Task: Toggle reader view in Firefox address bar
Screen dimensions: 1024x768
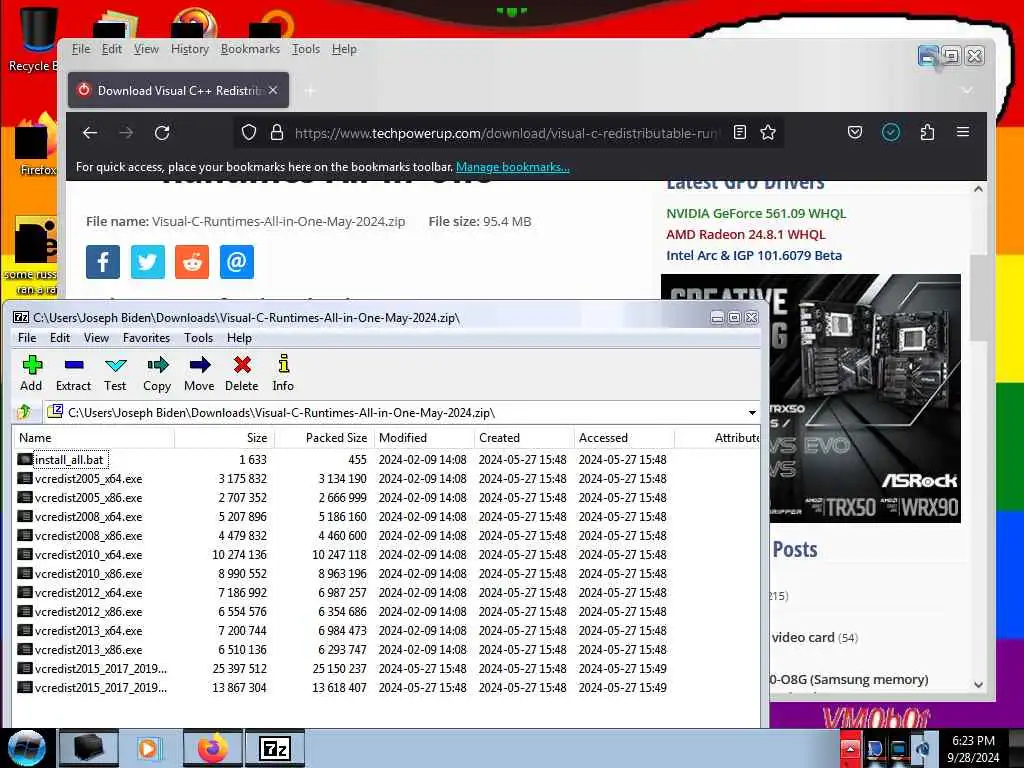Action: pyautogui.click(x=739, y=133)
